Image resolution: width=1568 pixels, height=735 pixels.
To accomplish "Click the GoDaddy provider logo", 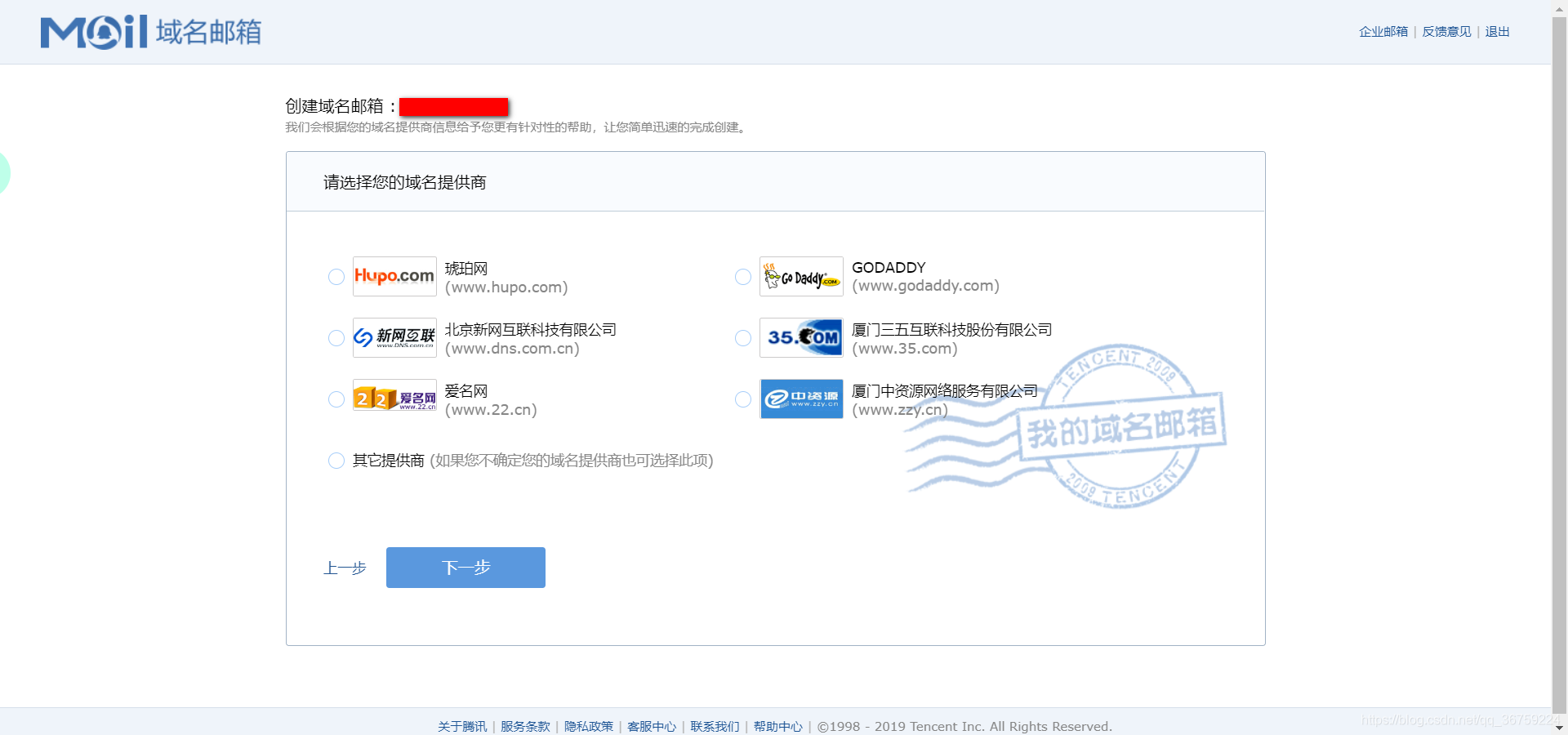I will (x=801, y=276).
